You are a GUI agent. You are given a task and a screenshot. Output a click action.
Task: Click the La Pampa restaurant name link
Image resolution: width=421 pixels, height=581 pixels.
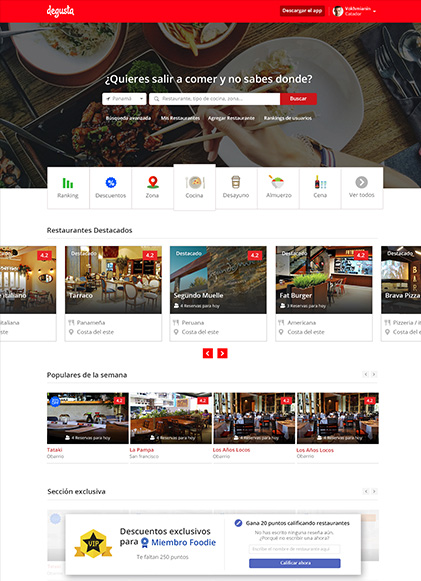[142, 450]
